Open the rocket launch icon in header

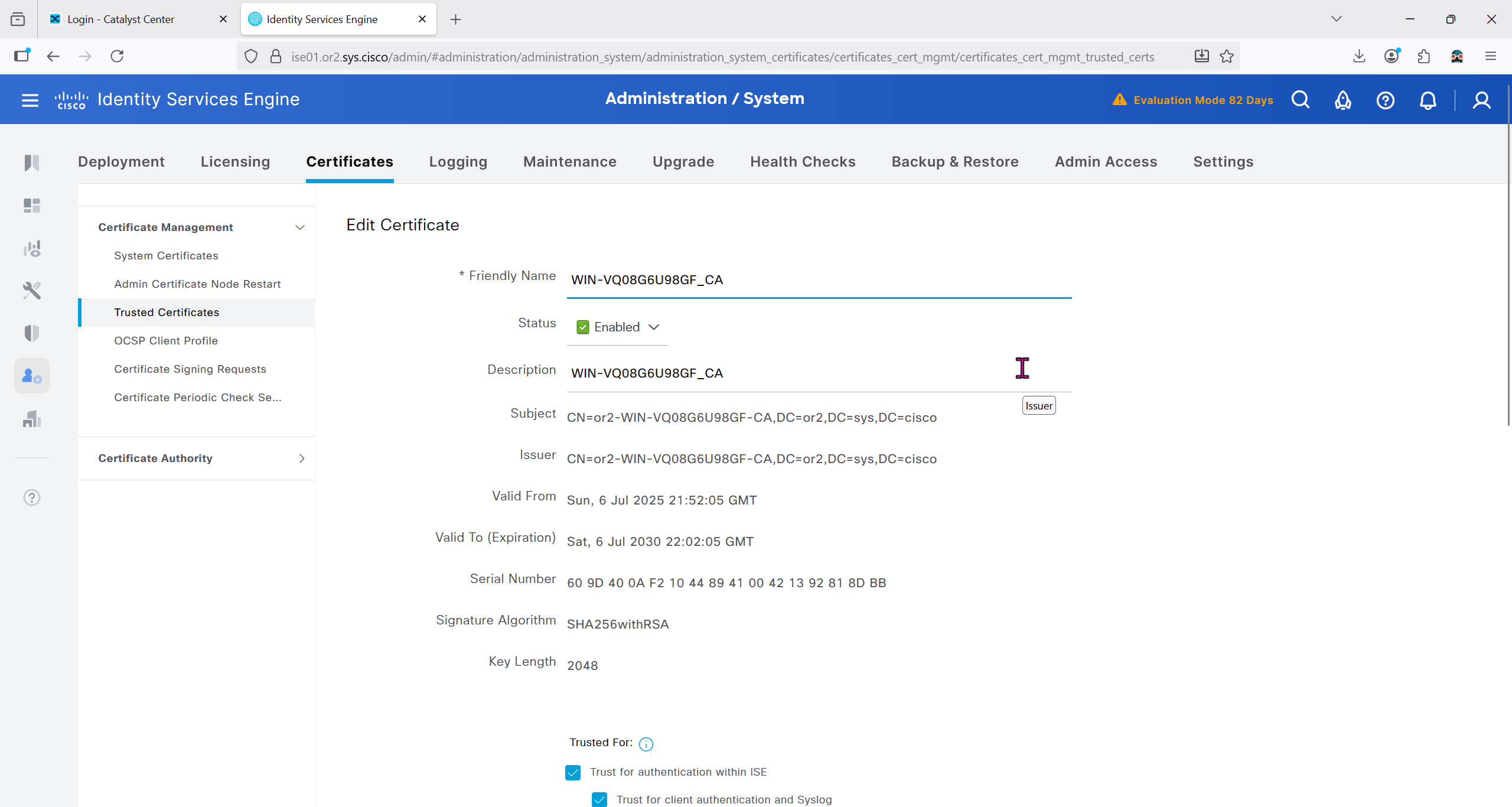pos(1342,100)
